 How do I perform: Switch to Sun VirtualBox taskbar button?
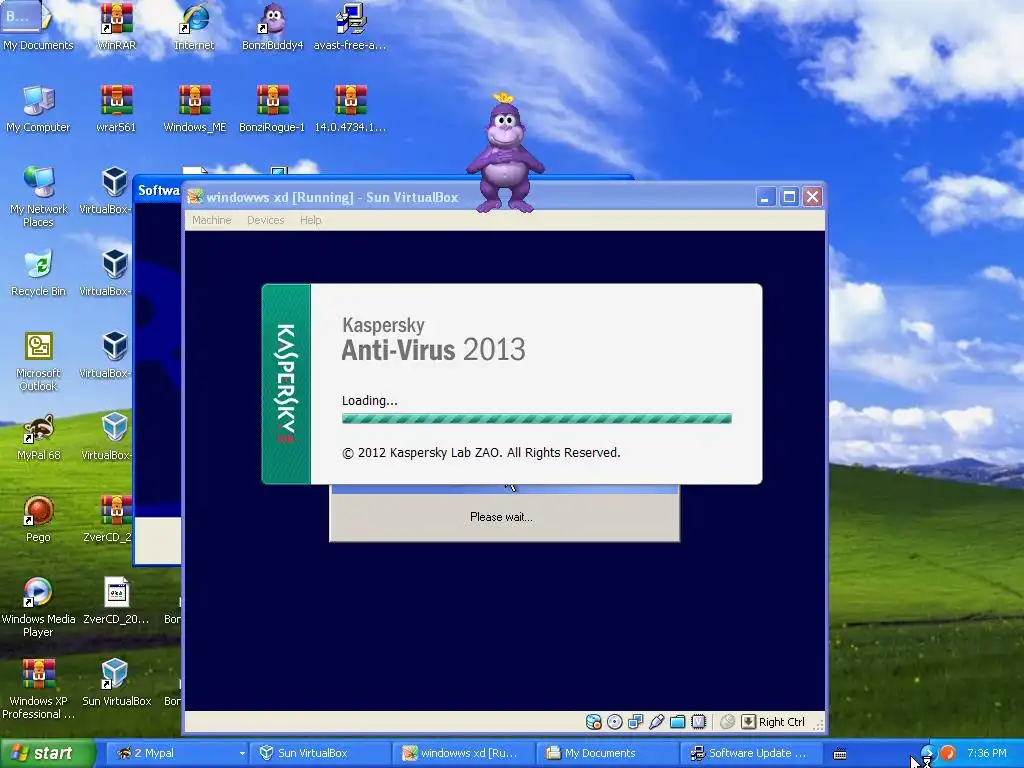[320, 753]
